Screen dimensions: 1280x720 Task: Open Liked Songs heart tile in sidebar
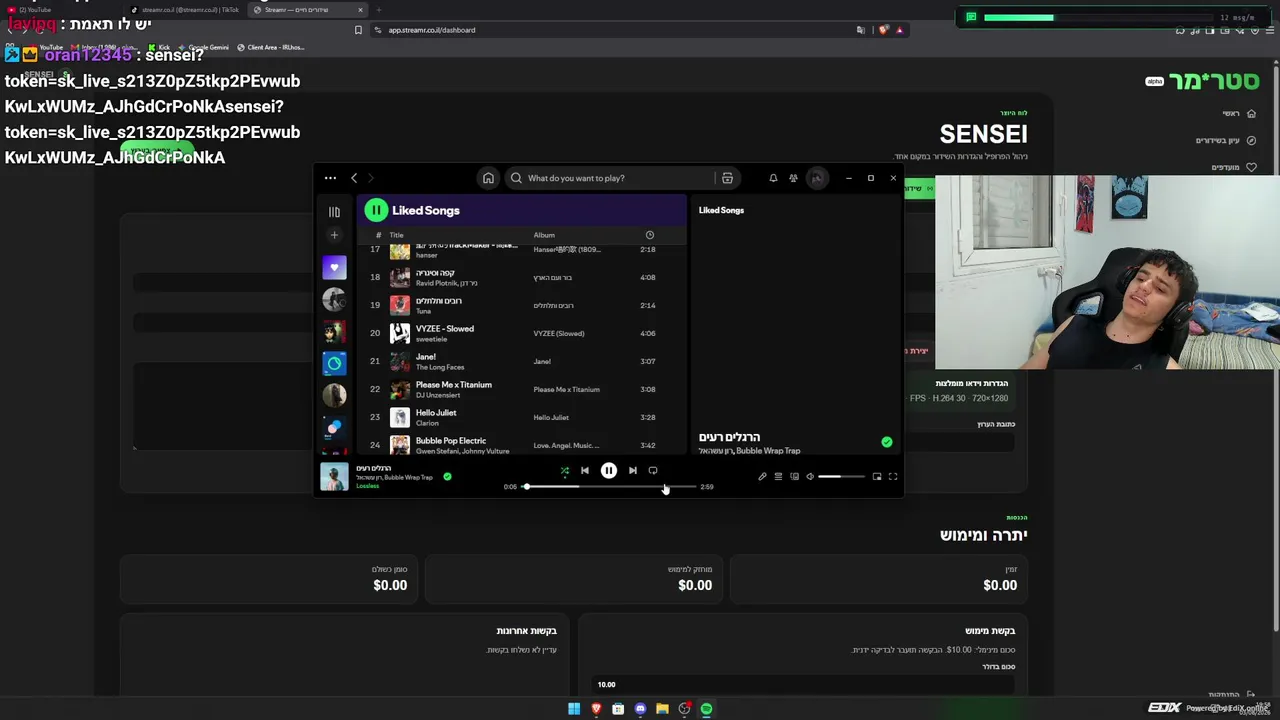(x=334, y=268)
